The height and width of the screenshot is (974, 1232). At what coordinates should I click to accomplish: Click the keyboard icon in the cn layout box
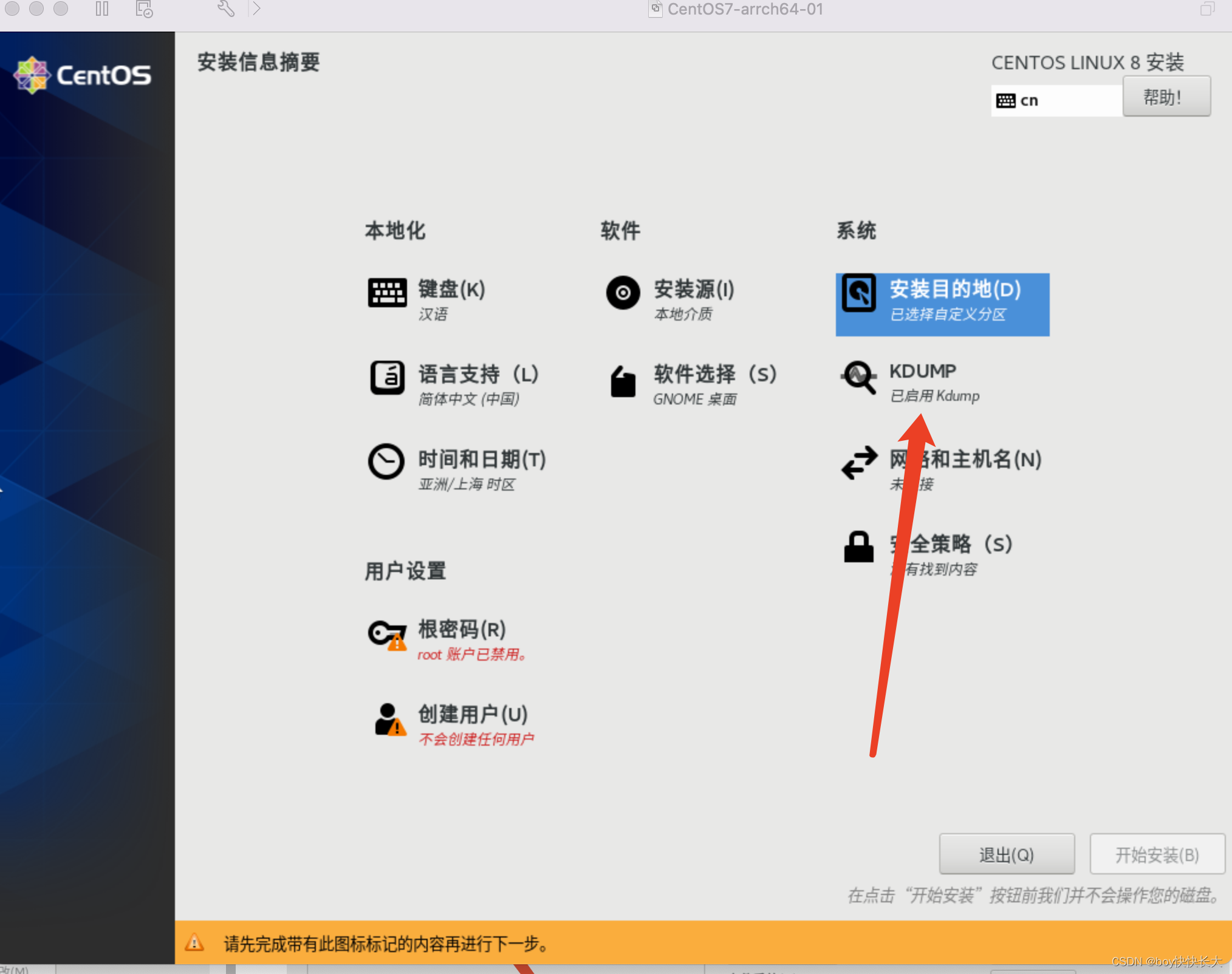(x=1005, y=100)
